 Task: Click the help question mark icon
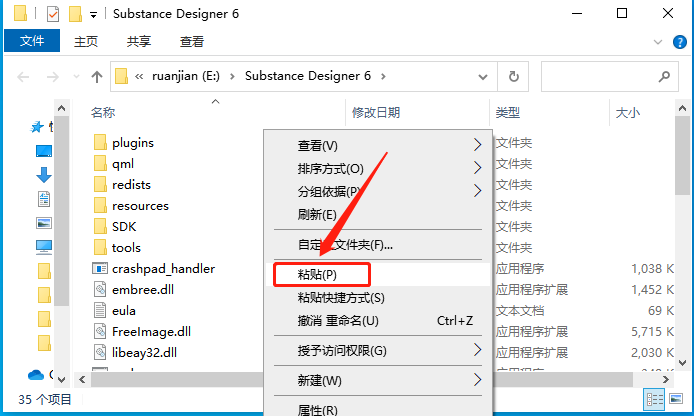[679, 42]
